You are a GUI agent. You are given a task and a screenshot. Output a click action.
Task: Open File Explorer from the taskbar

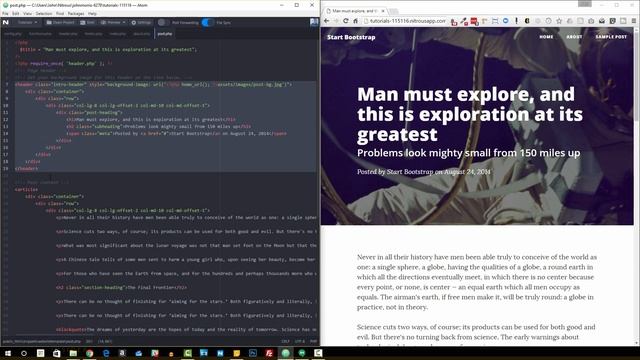coord(73,353)
